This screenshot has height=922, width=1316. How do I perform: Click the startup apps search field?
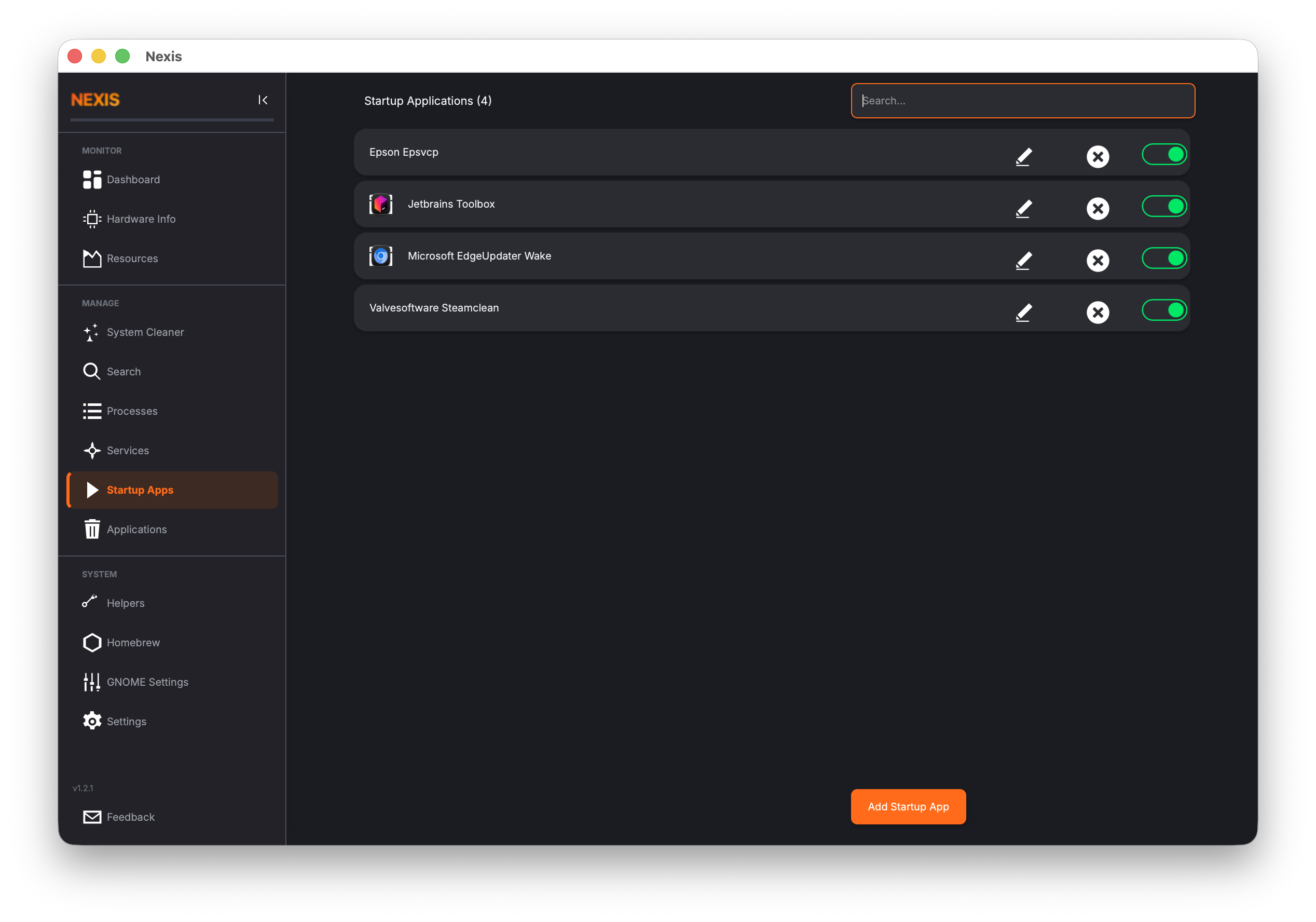click(1022, 100)
